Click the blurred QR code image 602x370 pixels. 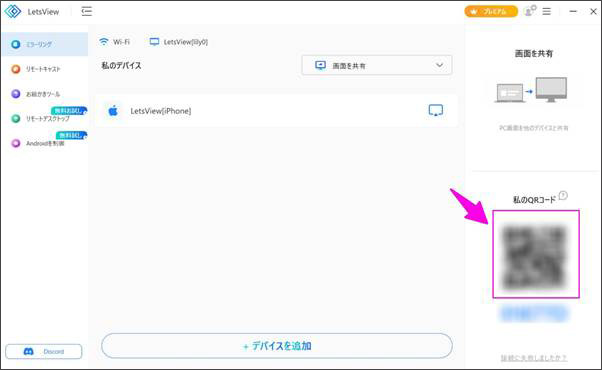(x=534, y=258)
